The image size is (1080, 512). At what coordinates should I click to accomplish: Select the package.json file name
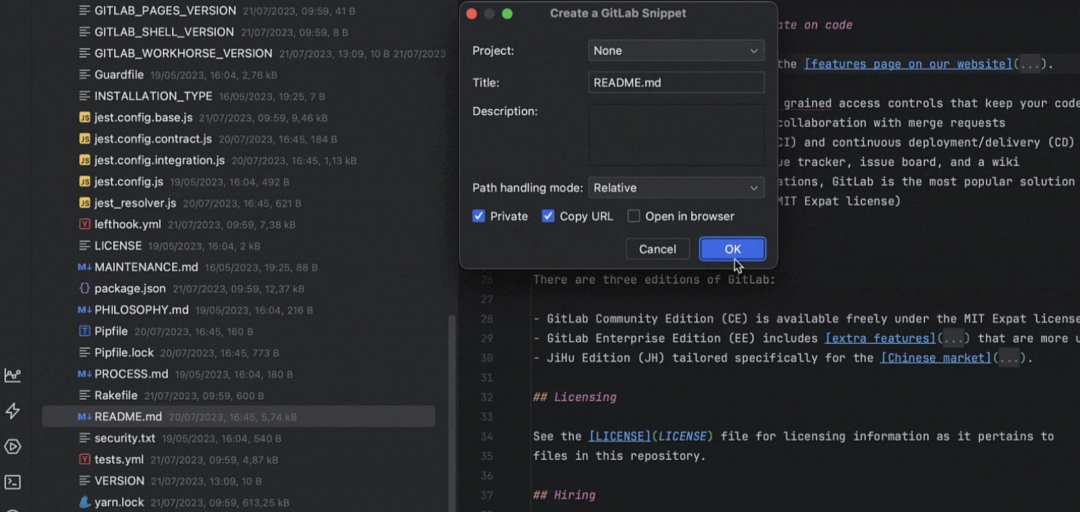(x=129, y=289)
